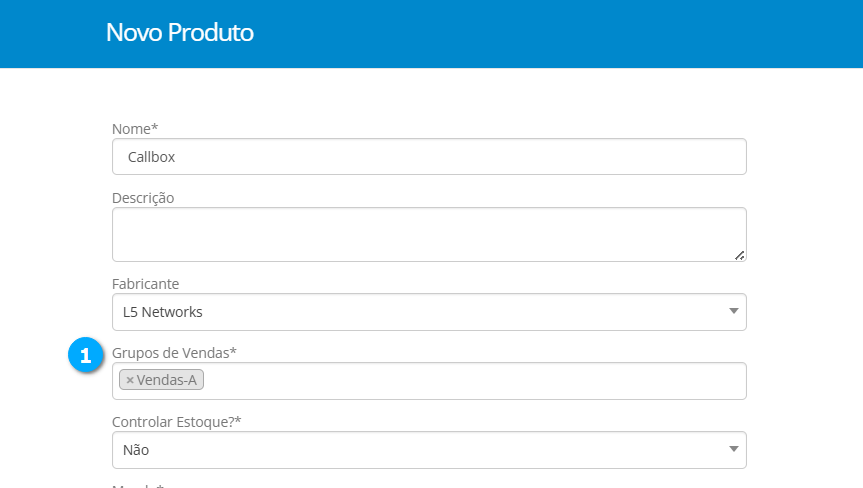Viewport: 863px width, 488px height.
Task: Click the Nome* field label
Action: pyautogui.click(x=135, y=128)
